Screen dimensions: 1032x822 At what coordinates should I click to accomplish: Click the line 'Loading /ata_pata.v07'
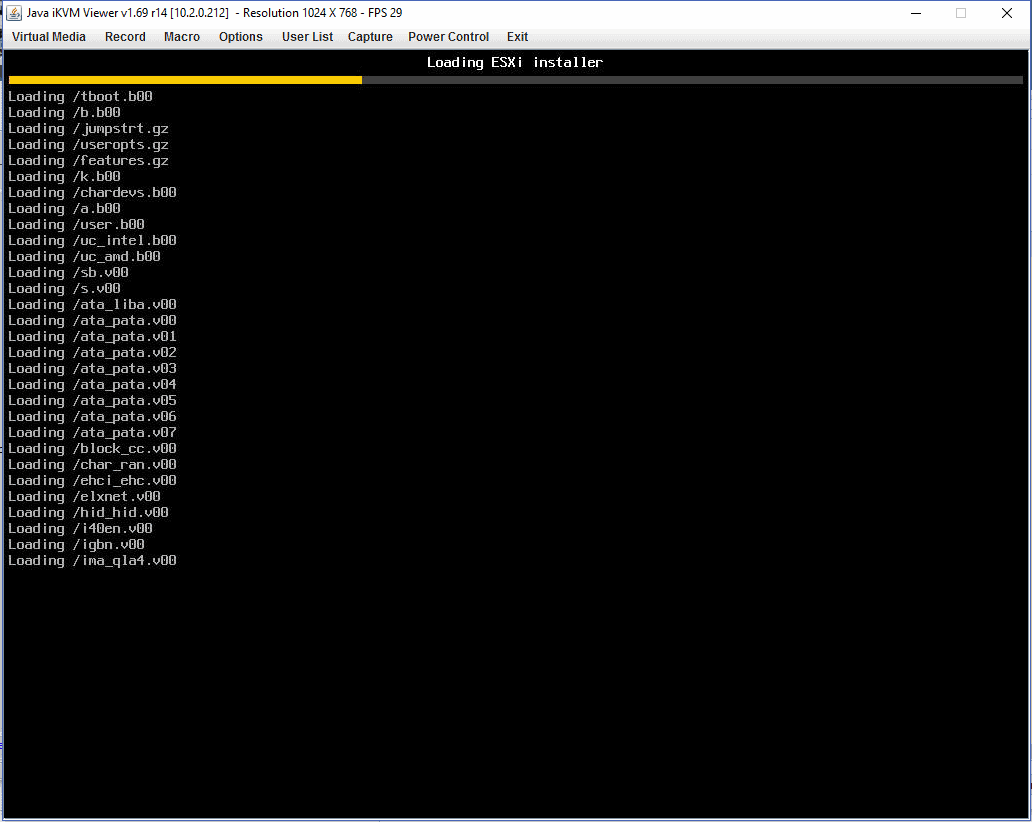coord(92,432)
